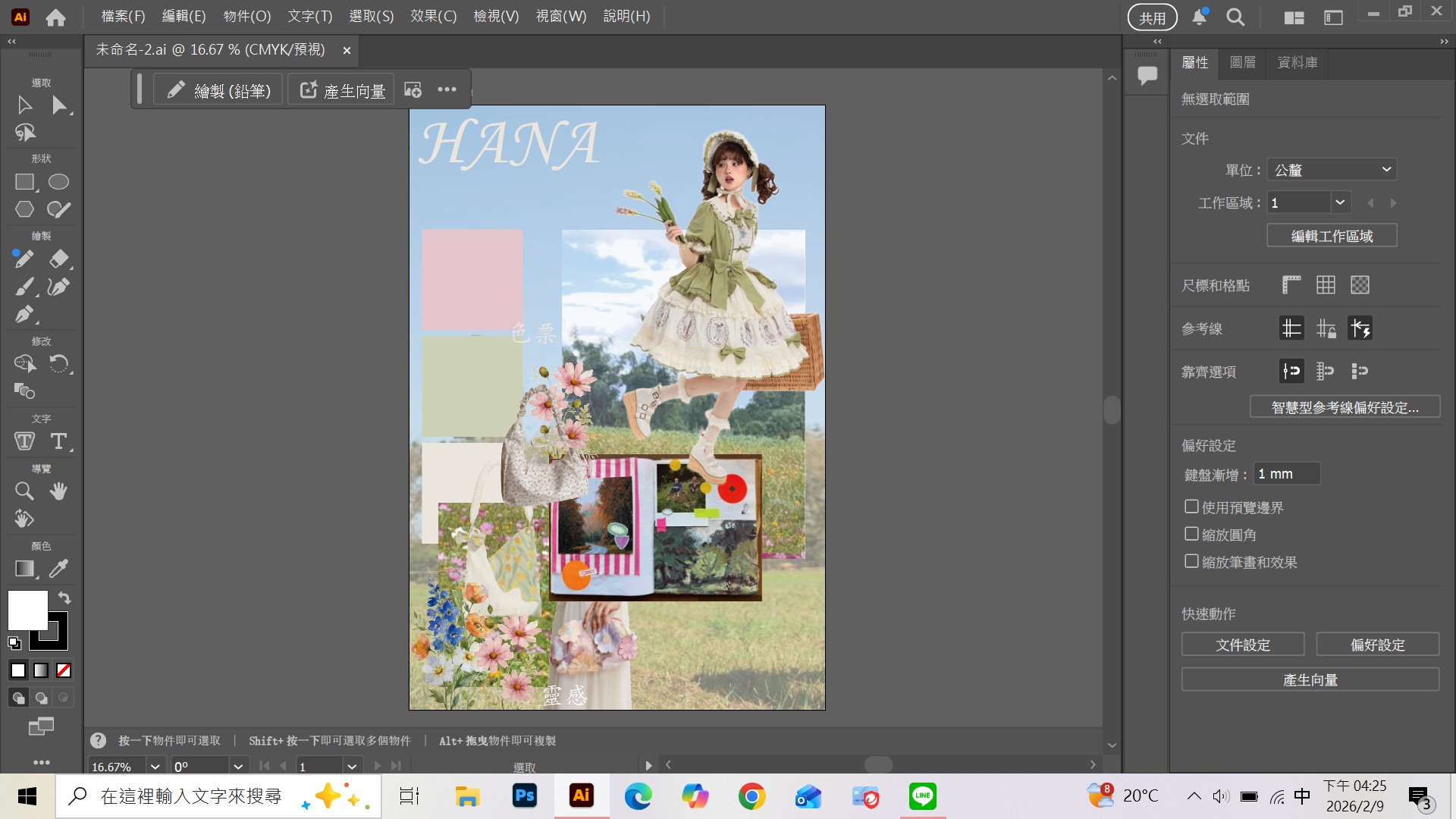Select the Eraser tool
The height and width of the screenshot is (819, 1456).
click(x=58, y=259)
